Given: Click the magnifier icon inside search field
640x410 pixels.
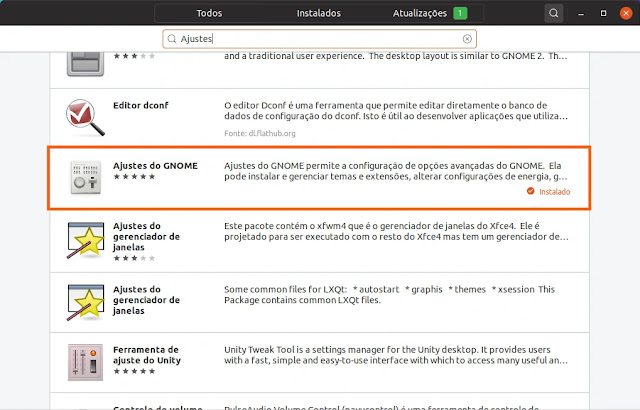Looking at the screenshot, I should pos(172,39).
